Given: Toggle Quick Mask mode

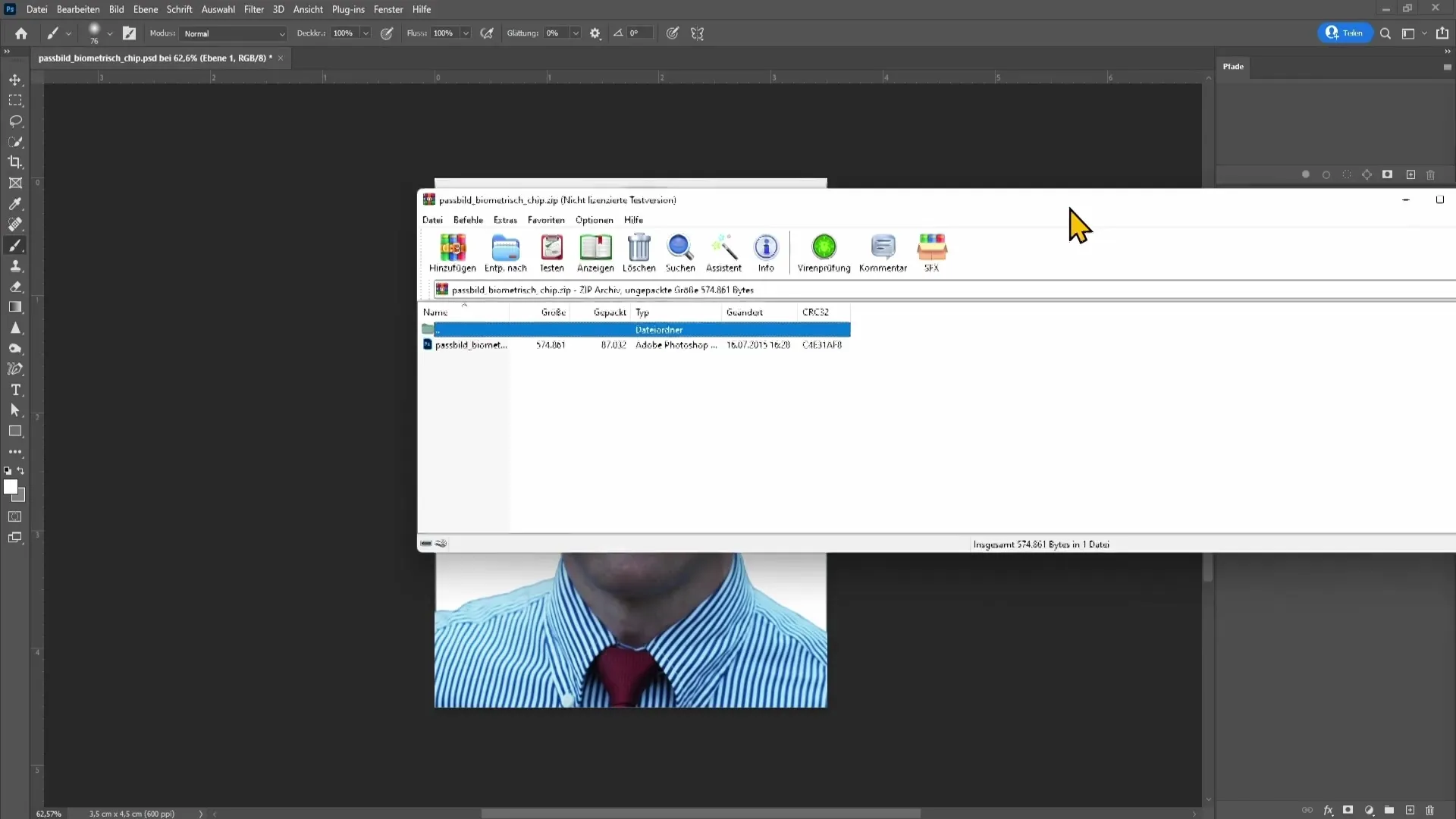Looking at the screenshot, I should (15, 516).
